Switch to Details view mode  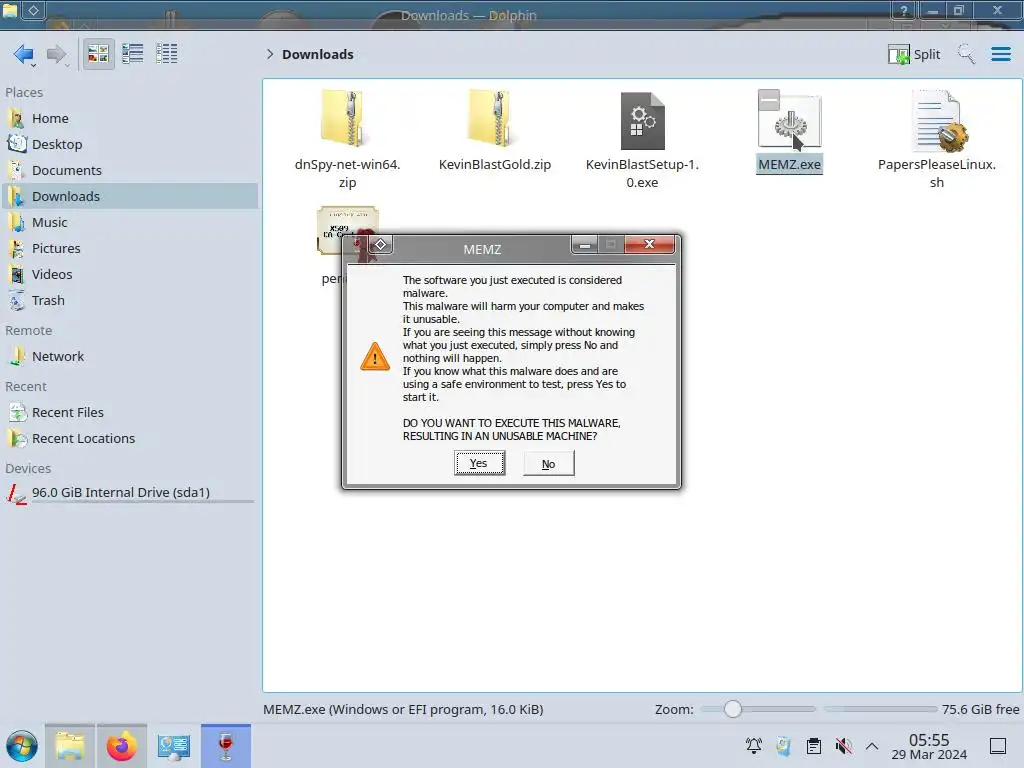coord(167,54)
